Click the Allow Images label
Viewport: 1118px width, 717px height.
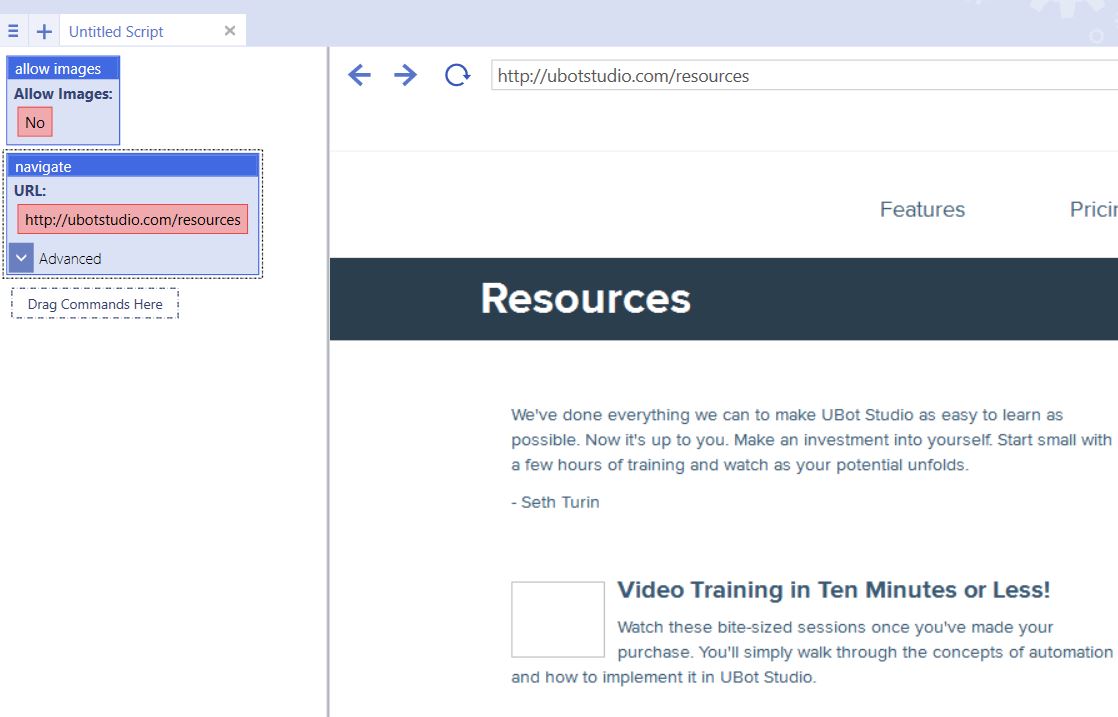pos(63,93)
